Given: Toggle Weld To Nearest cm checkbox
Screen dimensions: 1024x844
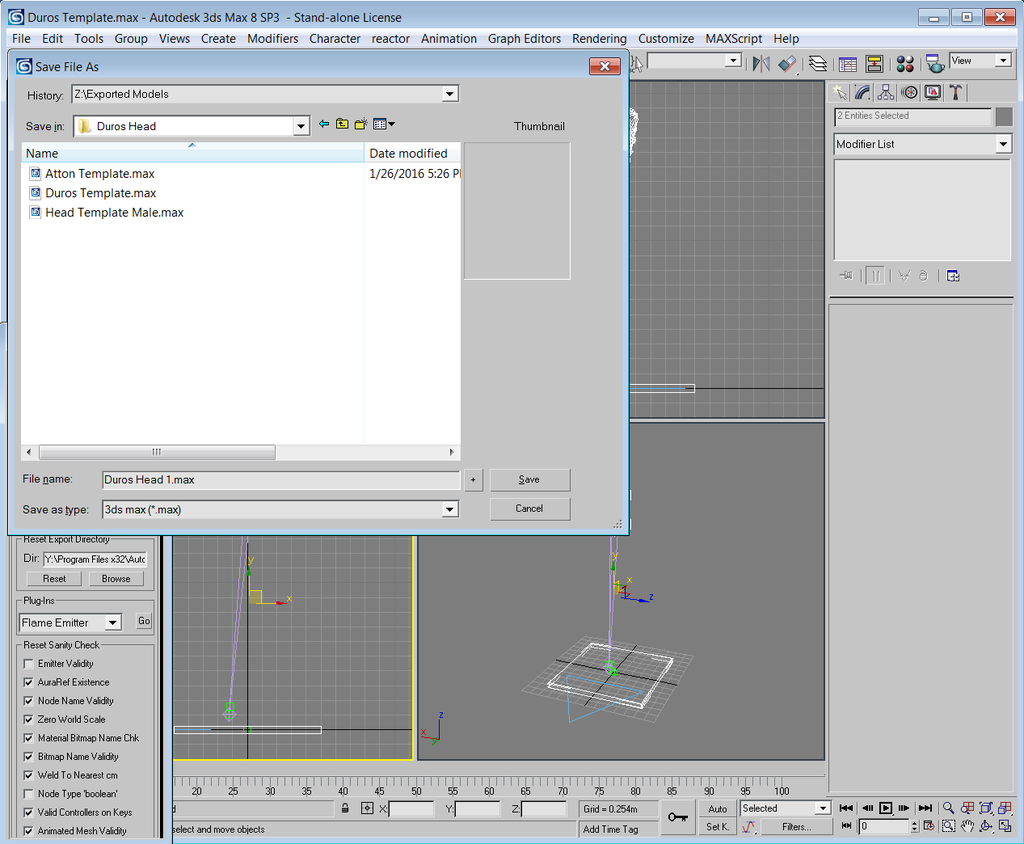Looking at the screenshot, I should click(x=28, y=775).
